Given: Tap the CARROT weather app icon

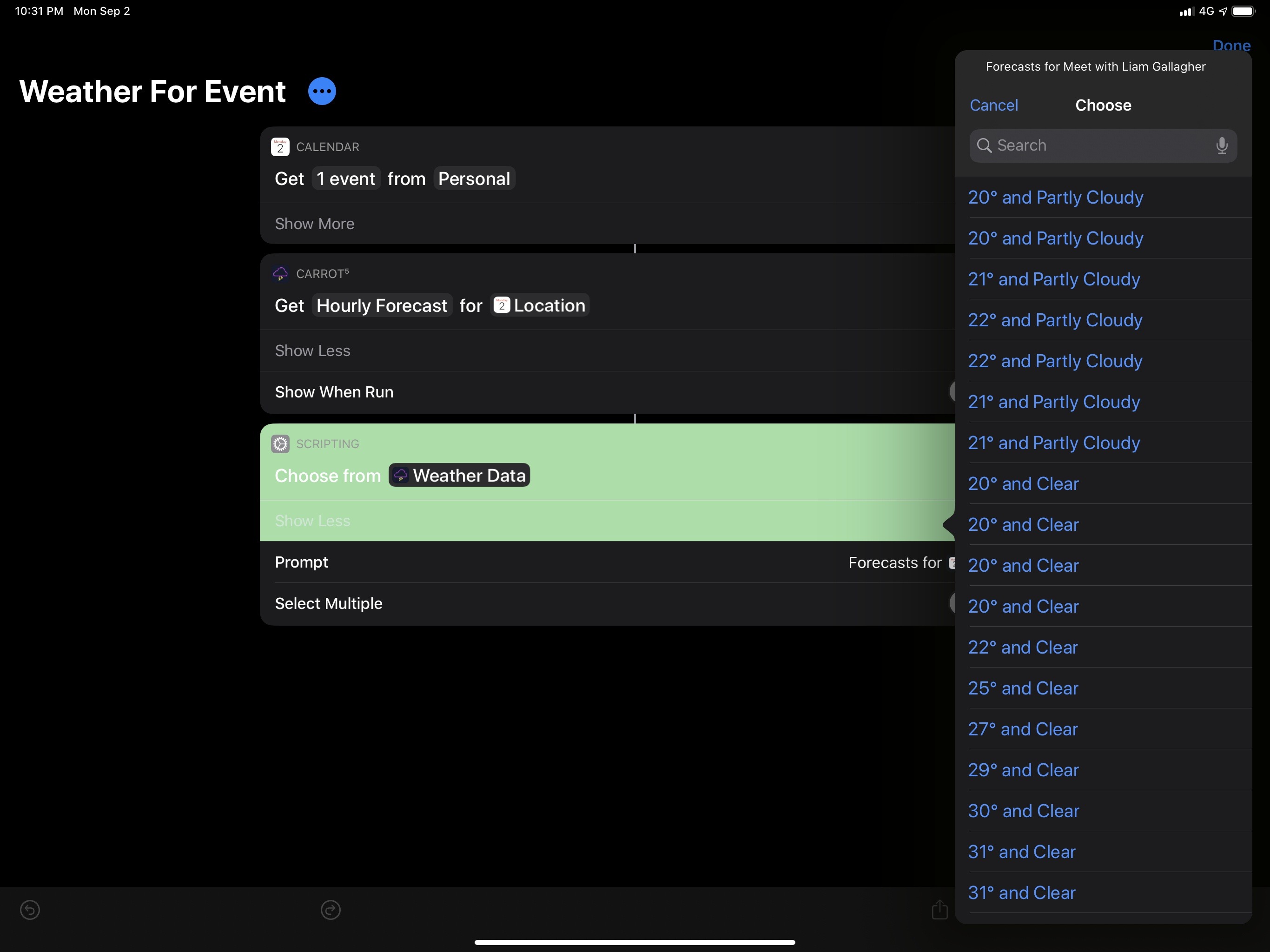Looking at the screenshot, I should point(280,274).
